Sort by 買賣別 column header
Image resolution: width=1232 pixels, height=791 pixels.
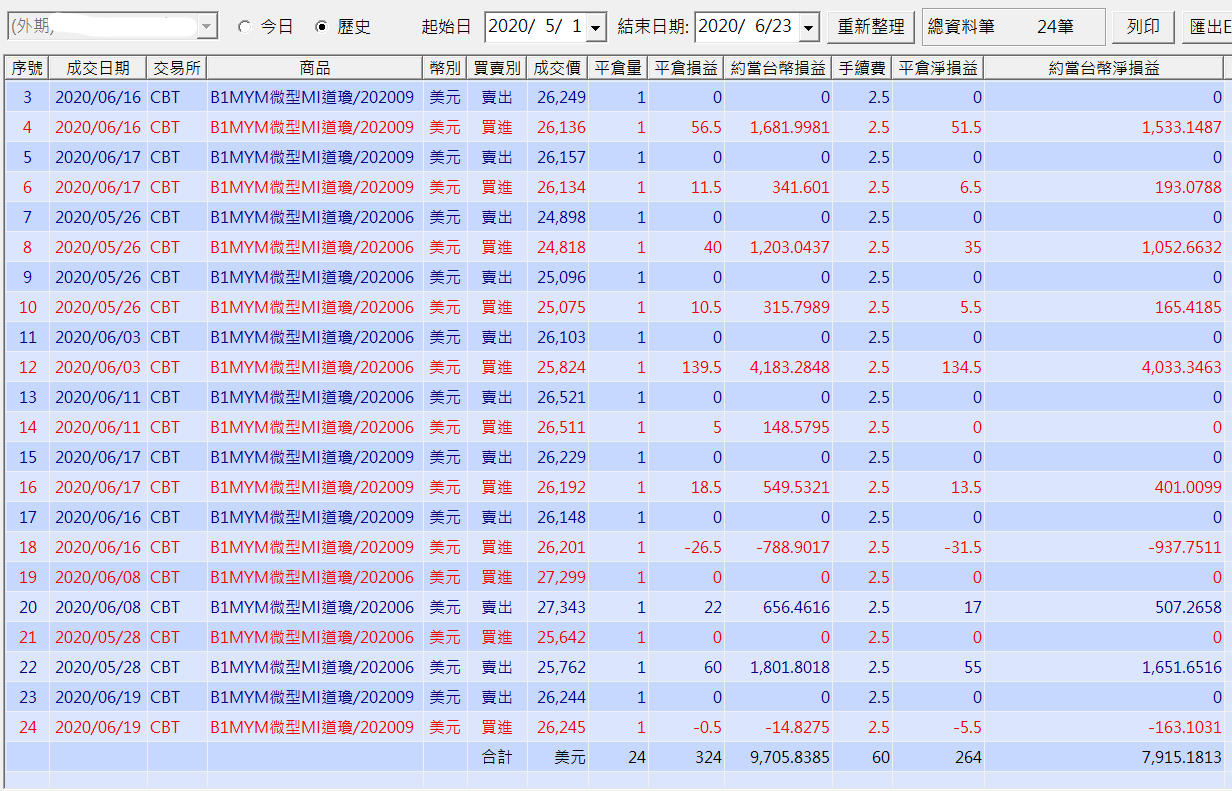click(x=497, y=68)
